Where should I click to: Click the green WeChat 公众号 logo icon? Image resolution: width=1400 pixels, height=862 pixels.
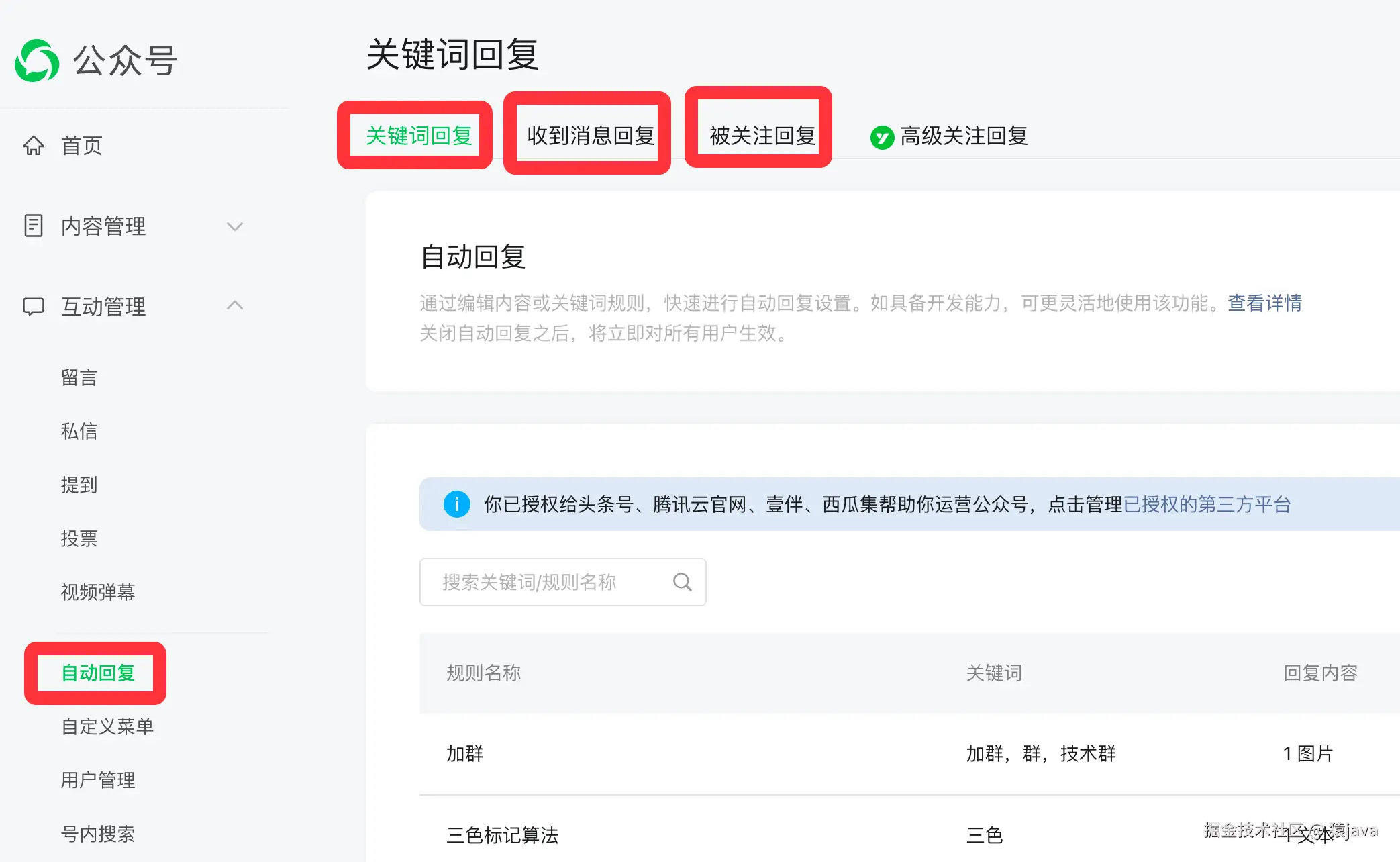pos(37,60)
